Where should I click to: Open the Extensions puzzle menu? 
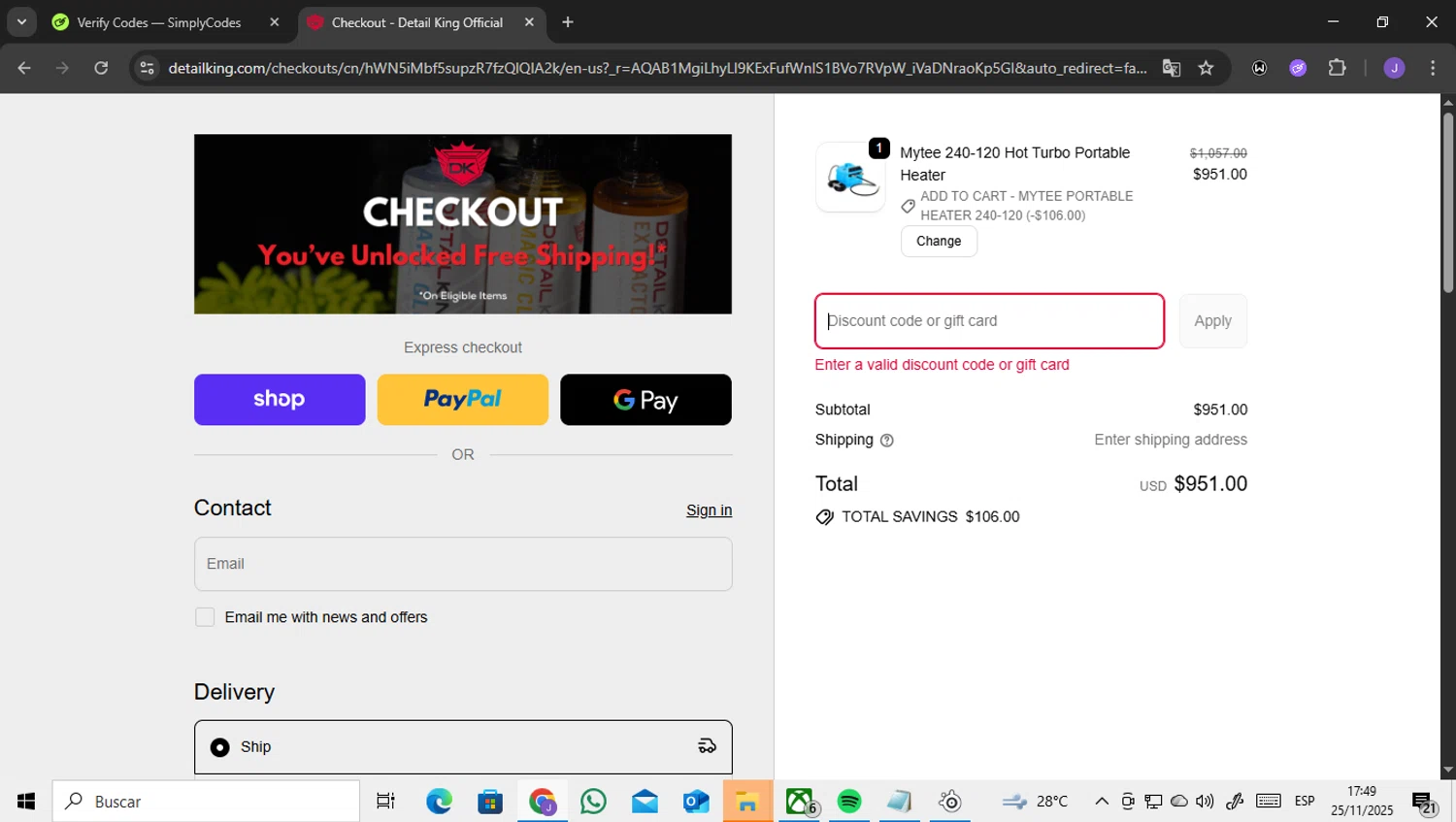pos(1337,68)
